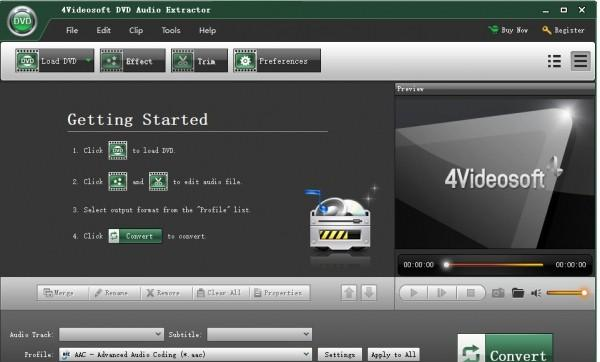Click the Convert button in Getting Started

[135, 236]
